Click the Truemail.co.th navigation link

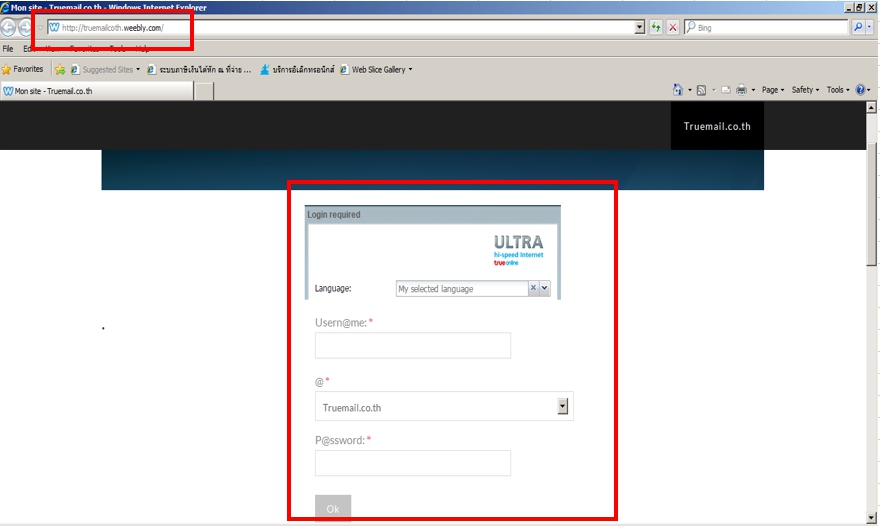pos(717,126)
